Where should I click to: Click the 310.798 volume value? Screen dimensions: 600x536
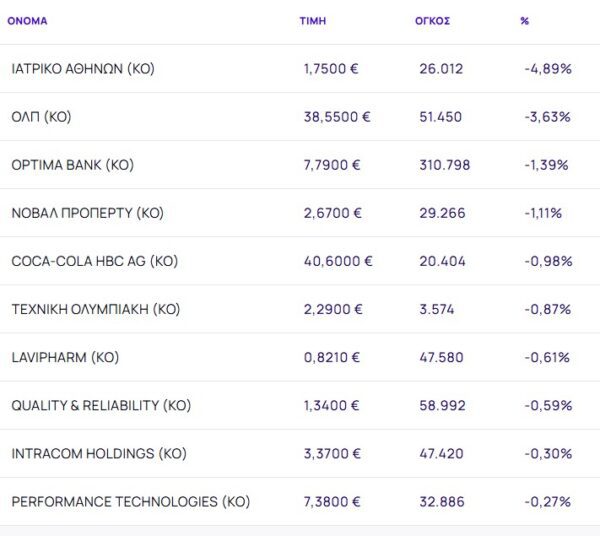pyautogui.click(x=445, y=165)
